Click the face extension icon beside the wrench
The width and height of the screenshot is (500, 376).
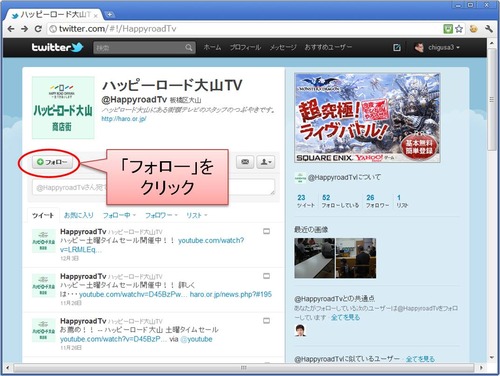pos(473,29)
